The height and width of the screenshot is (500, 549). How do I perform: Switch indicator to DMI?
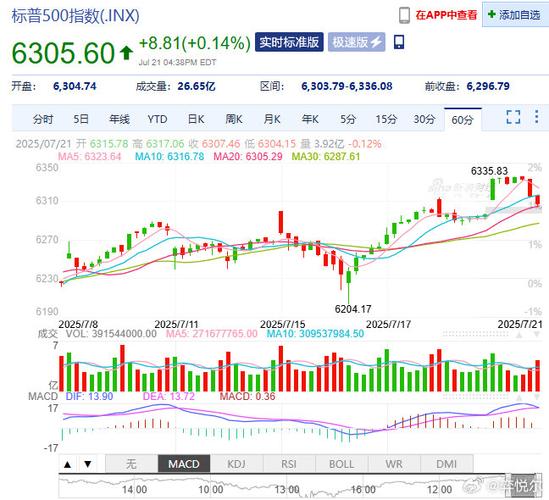(446, 464)
